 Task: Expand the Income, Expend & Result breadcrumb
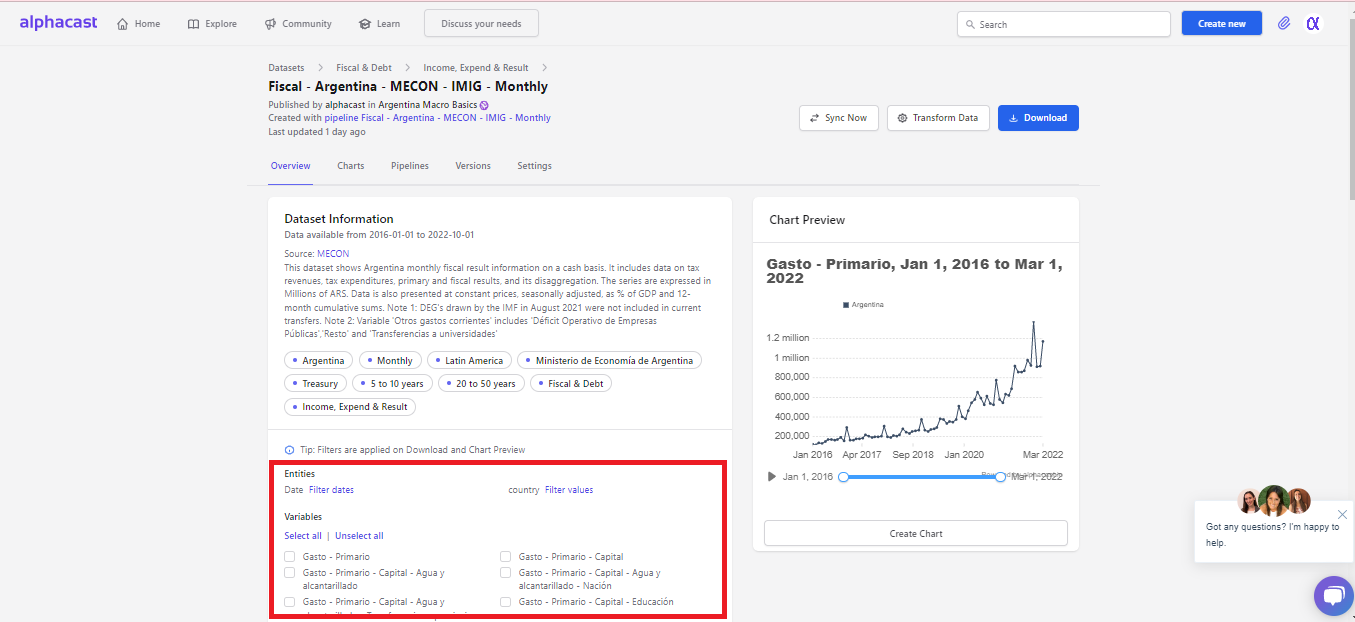click(477, 67)
